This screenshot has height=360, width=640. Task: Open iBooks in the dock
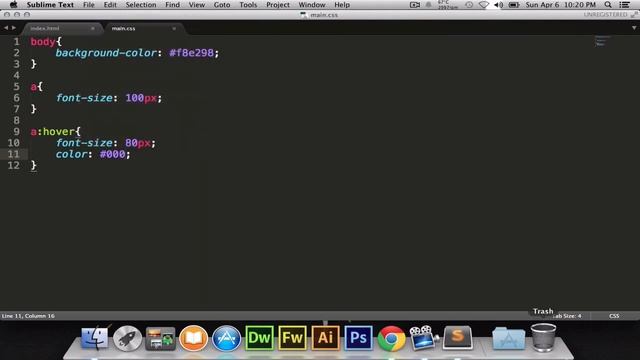193,338
